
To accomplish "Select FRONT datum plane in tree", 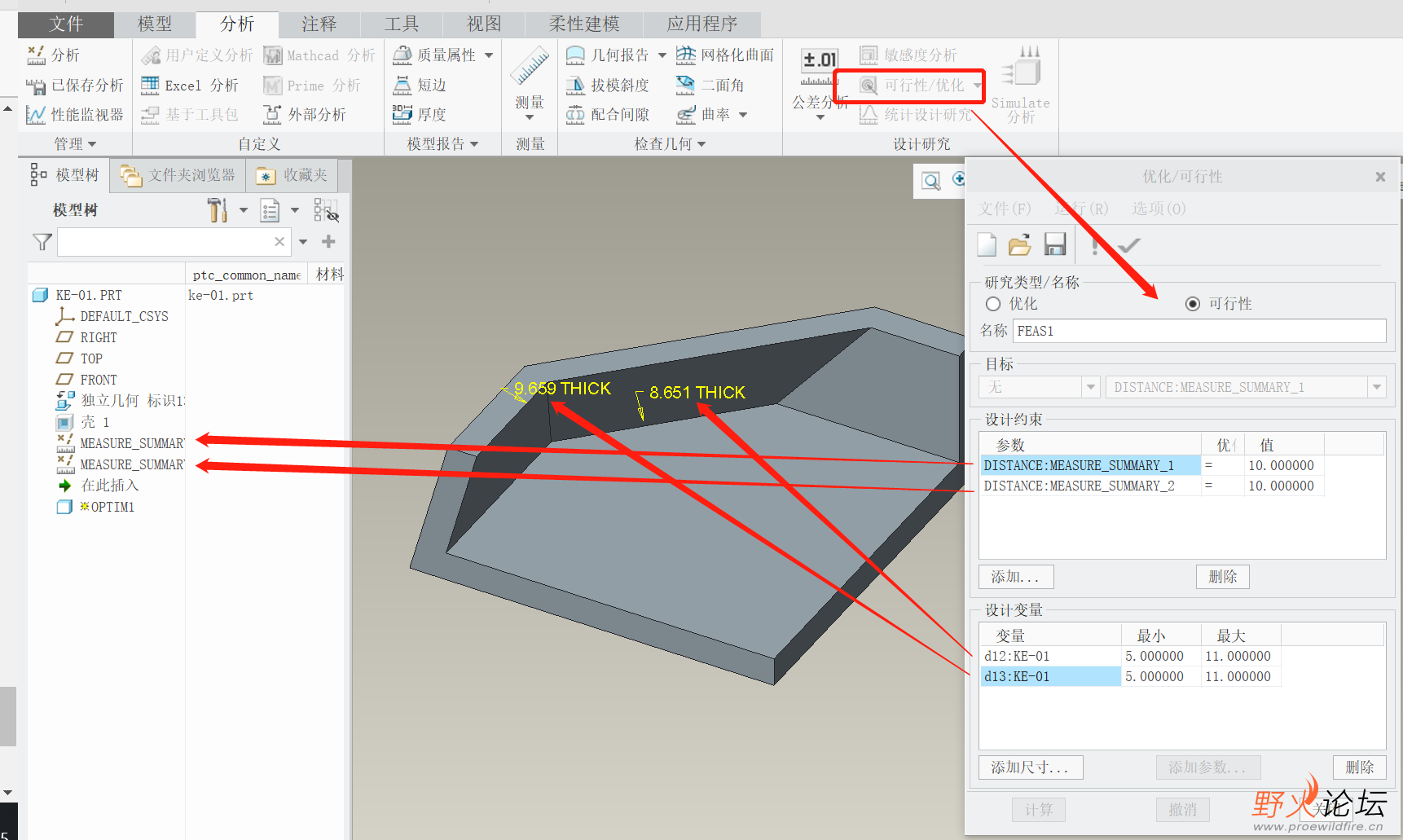I will (x=87, y=380).
